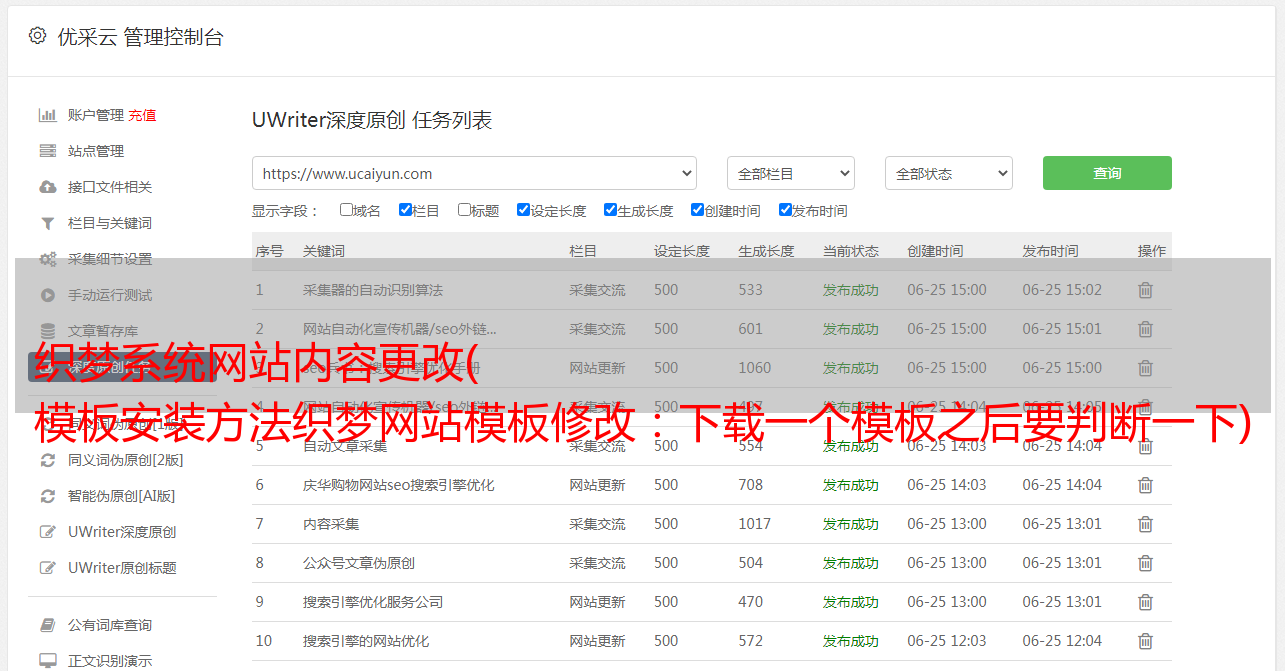This screenshot has width=1285, height=671.
Task: Click the 发布时间 column header
Action: pos(1050,251)
